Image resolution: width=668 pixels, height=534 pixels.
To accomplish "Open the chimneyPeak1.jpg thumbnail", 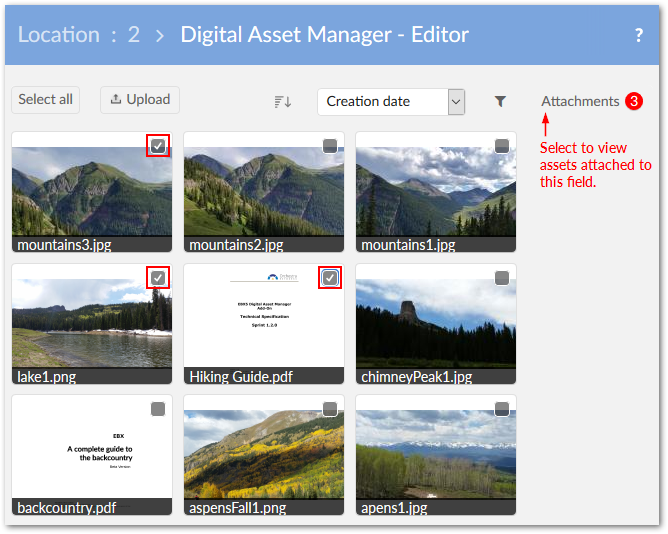I will tap(436, 323).
